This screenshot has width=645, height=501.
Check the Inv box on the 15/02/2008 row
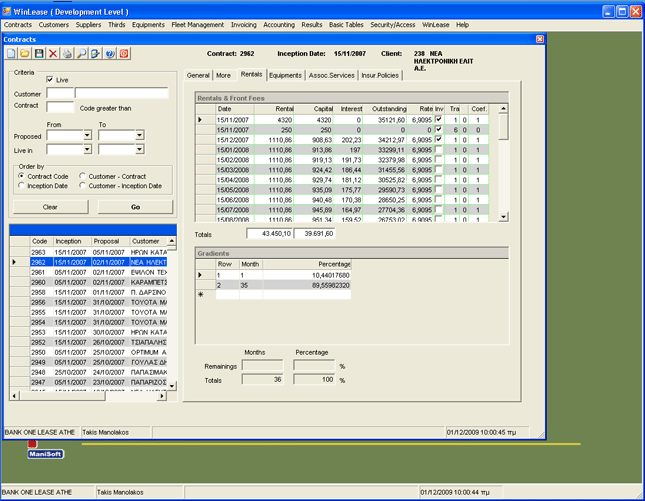pyautogui.click(x=439, y=159)
